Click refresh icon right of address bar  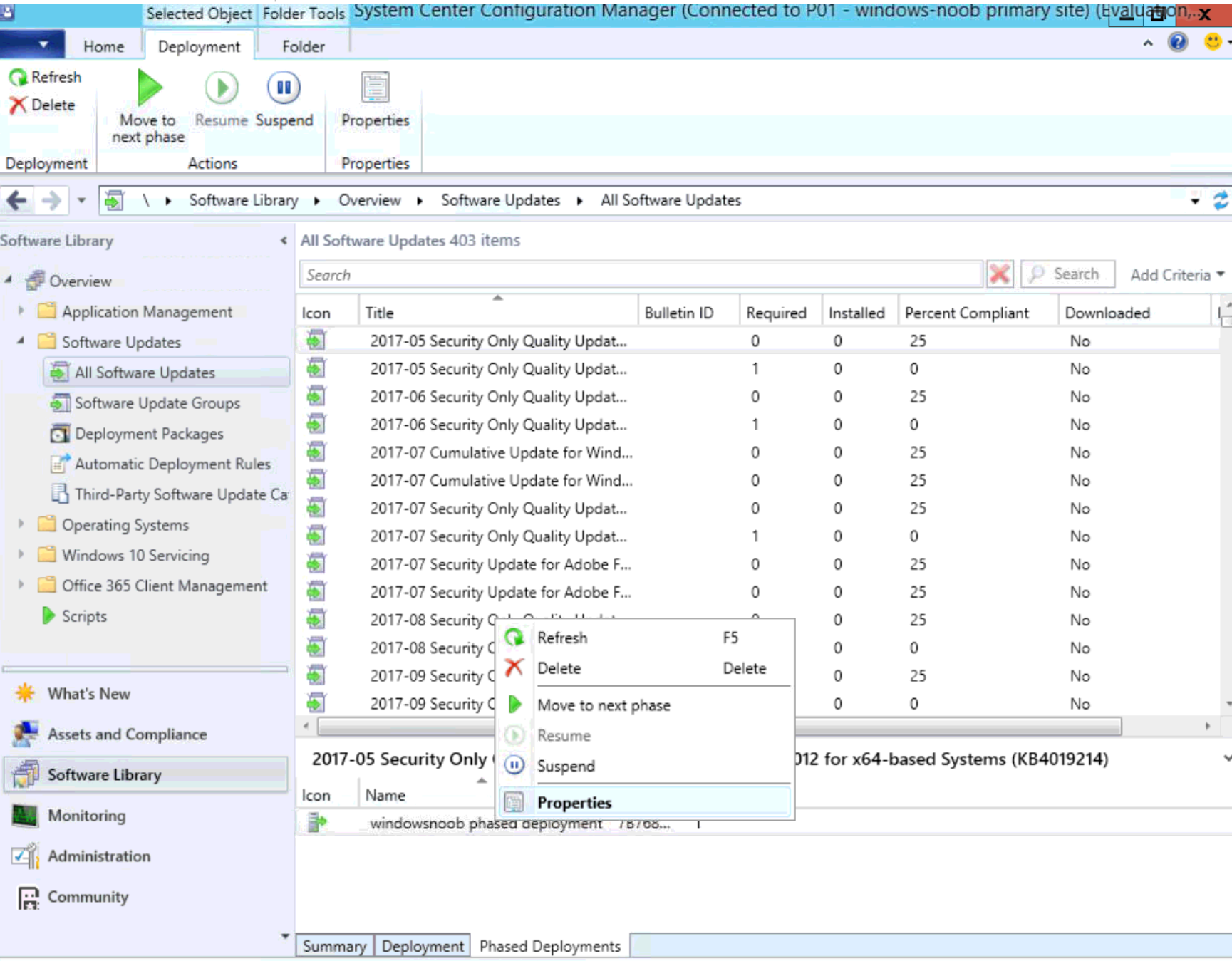pyautogui.click(x=1220, y=201)
